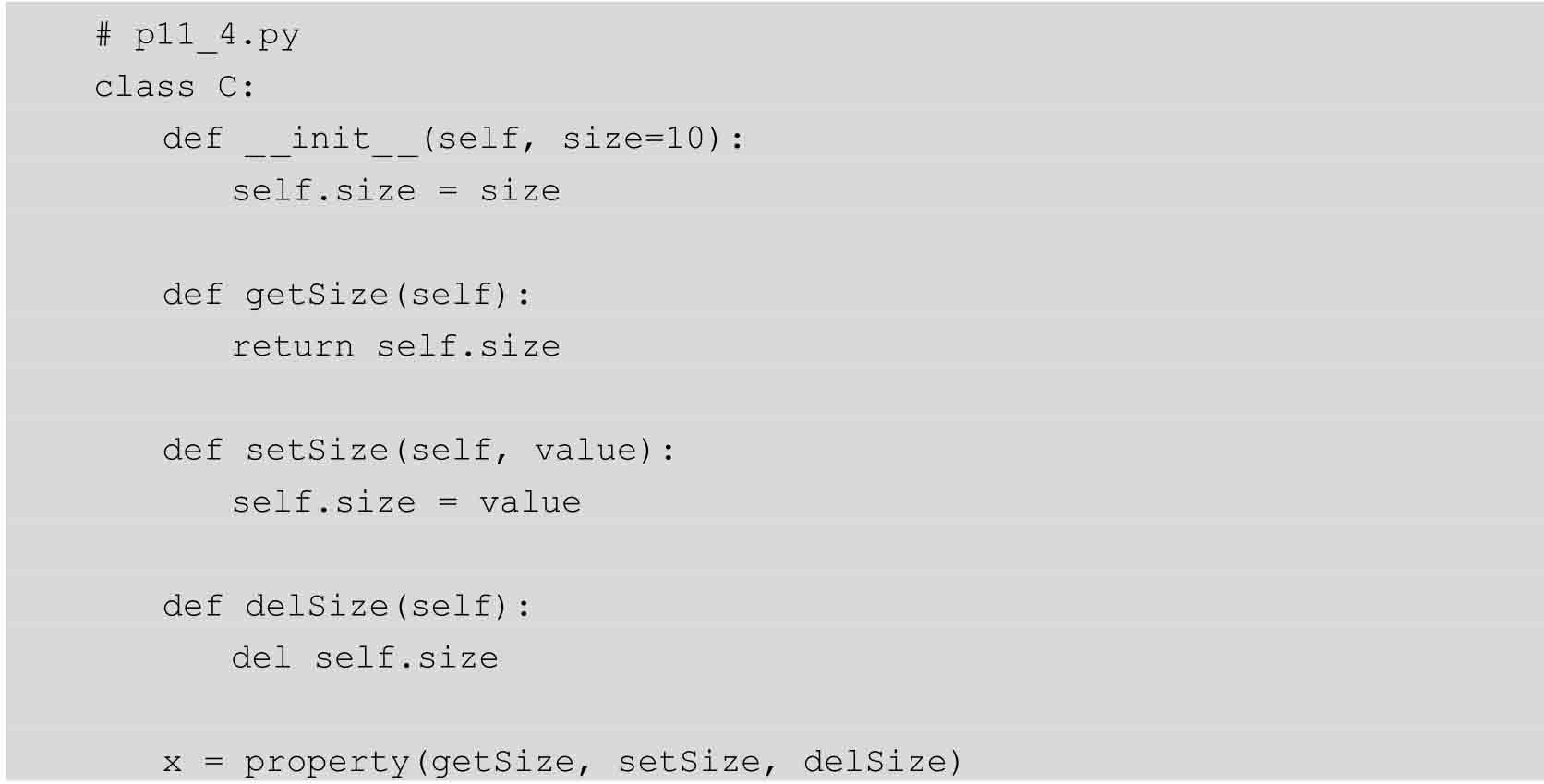Click 'value' parameter in setSize signature
Image resolution: width=1544 pixels, height=784 pixels.
point(587,451)
